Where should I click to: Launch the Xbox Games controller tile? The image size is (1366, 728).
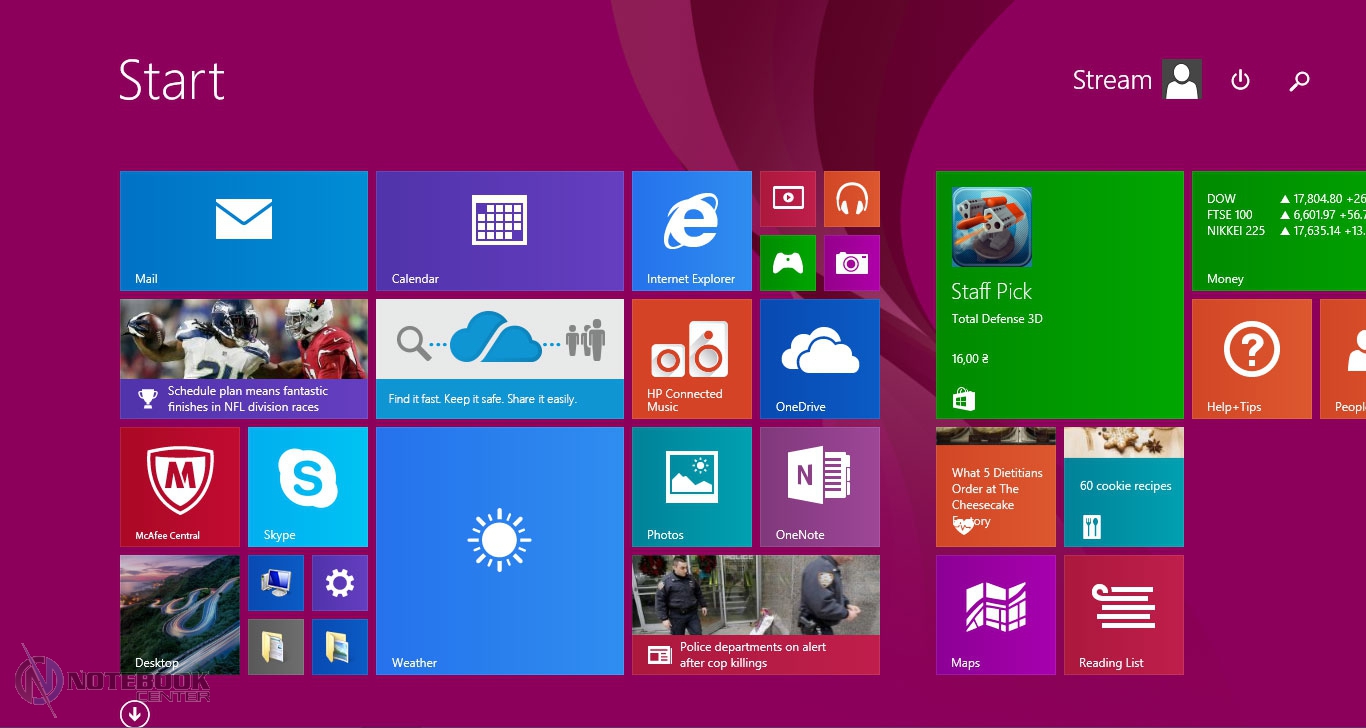click(788, 262)
